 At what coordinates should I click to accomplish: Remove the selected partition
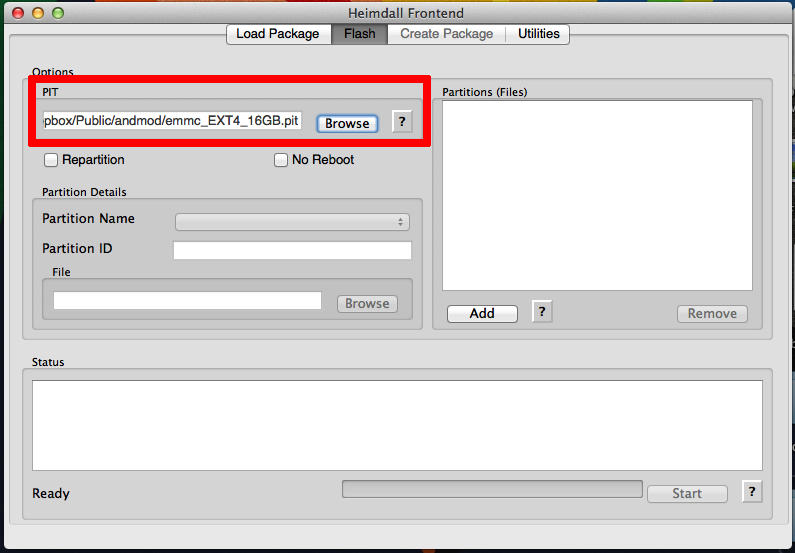click(712, 314)
